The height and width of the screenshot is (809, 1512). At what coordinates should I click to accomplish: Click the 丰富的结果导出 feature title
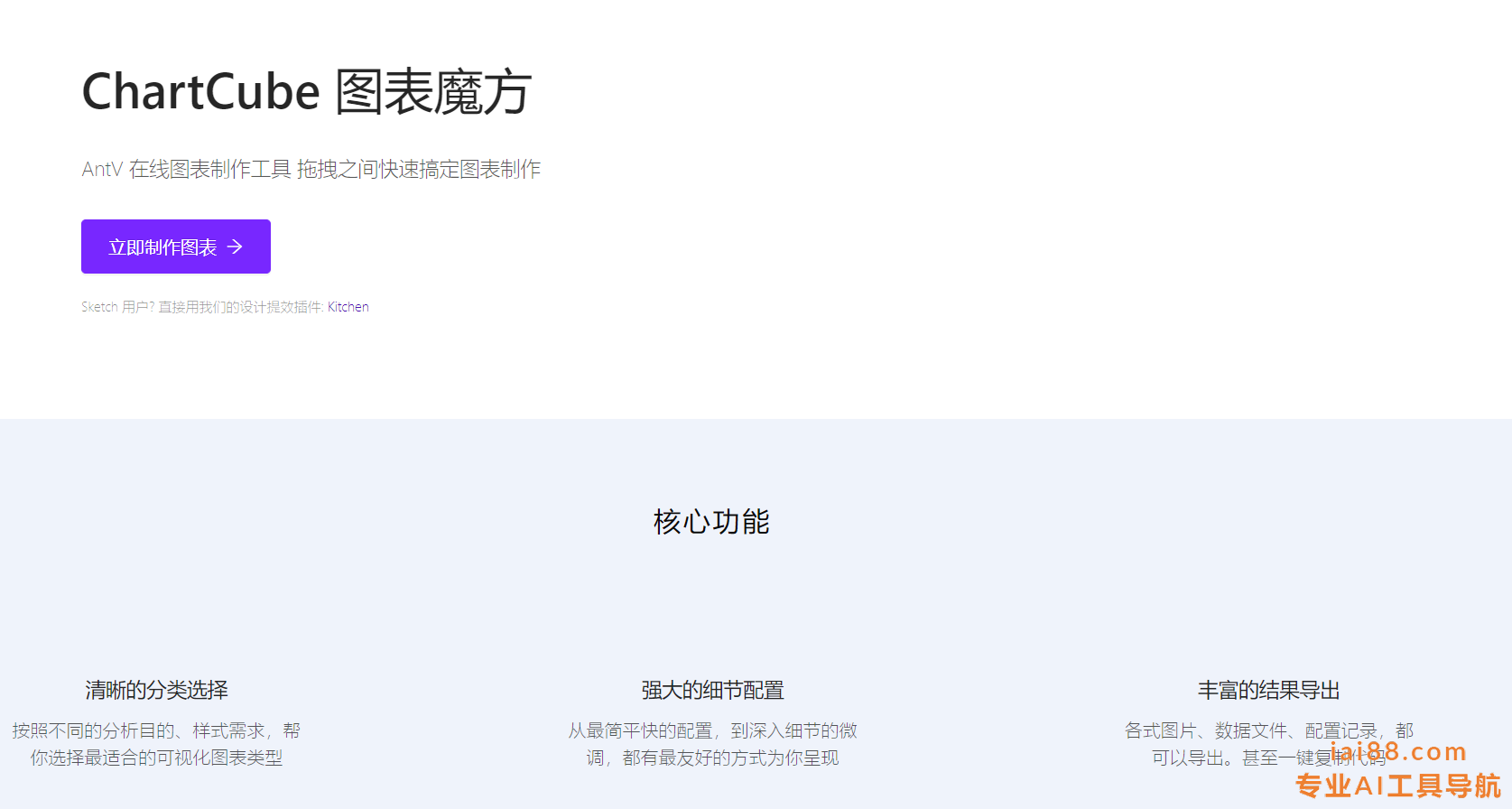coord(1268,691)
